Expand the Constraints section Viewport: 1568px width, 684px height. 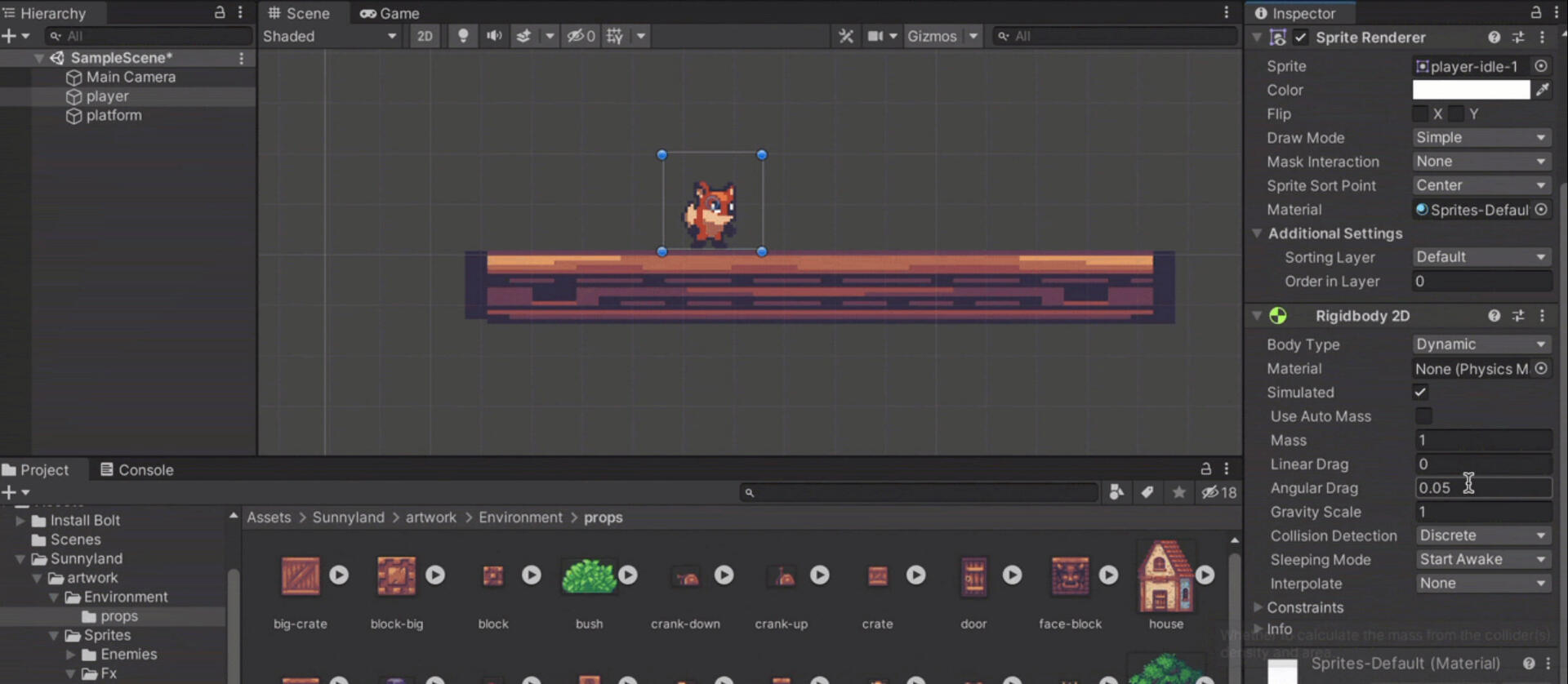1258,607
